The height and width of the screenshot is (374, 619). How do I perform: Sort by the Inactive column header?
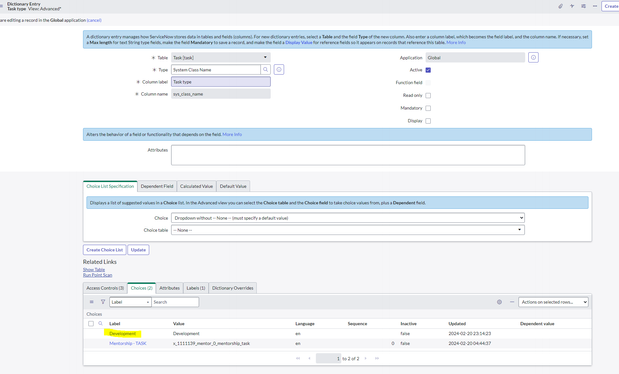click(409, 323)
